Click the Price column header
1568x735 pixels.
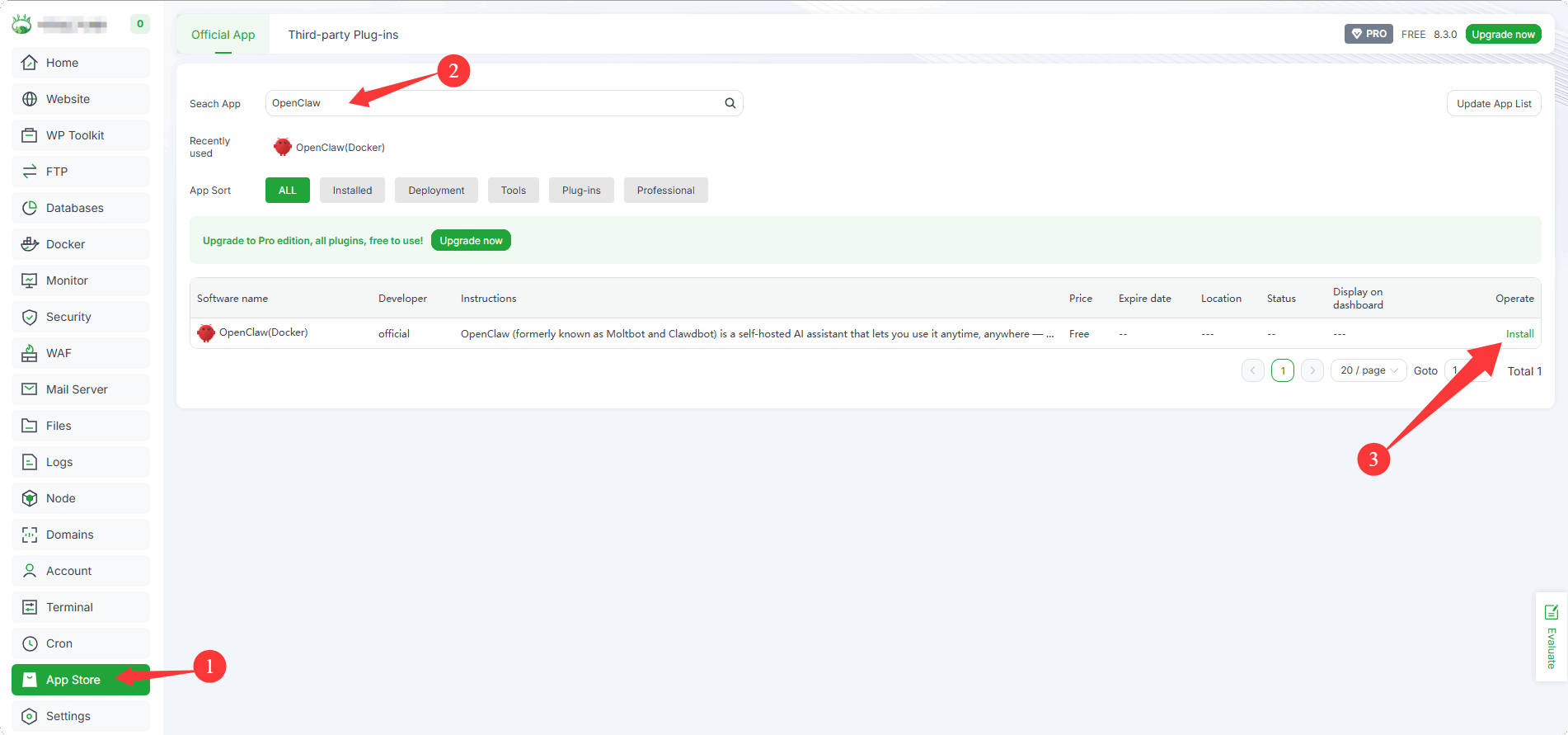point(1081,299)
